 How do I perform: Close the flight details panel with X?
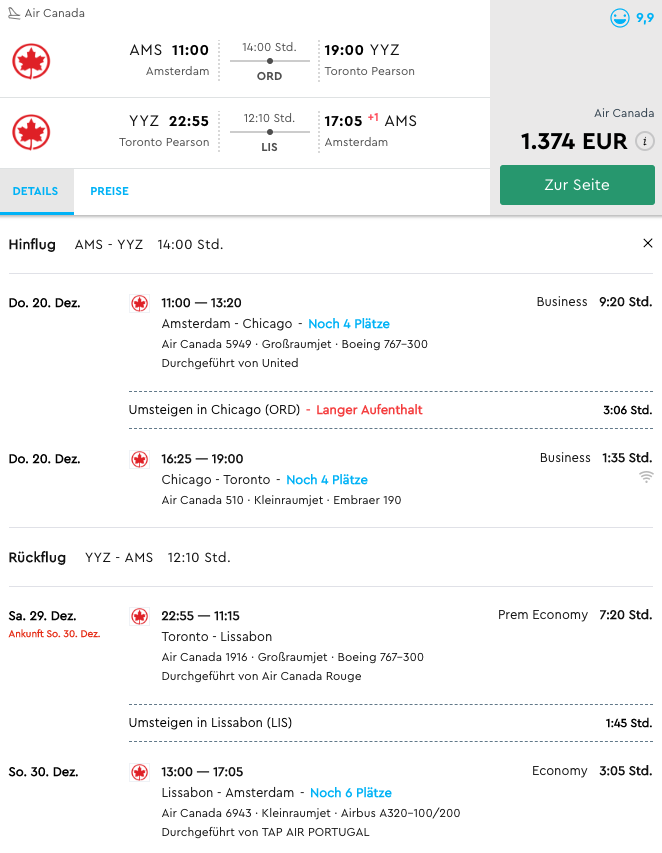click(647, 243)
